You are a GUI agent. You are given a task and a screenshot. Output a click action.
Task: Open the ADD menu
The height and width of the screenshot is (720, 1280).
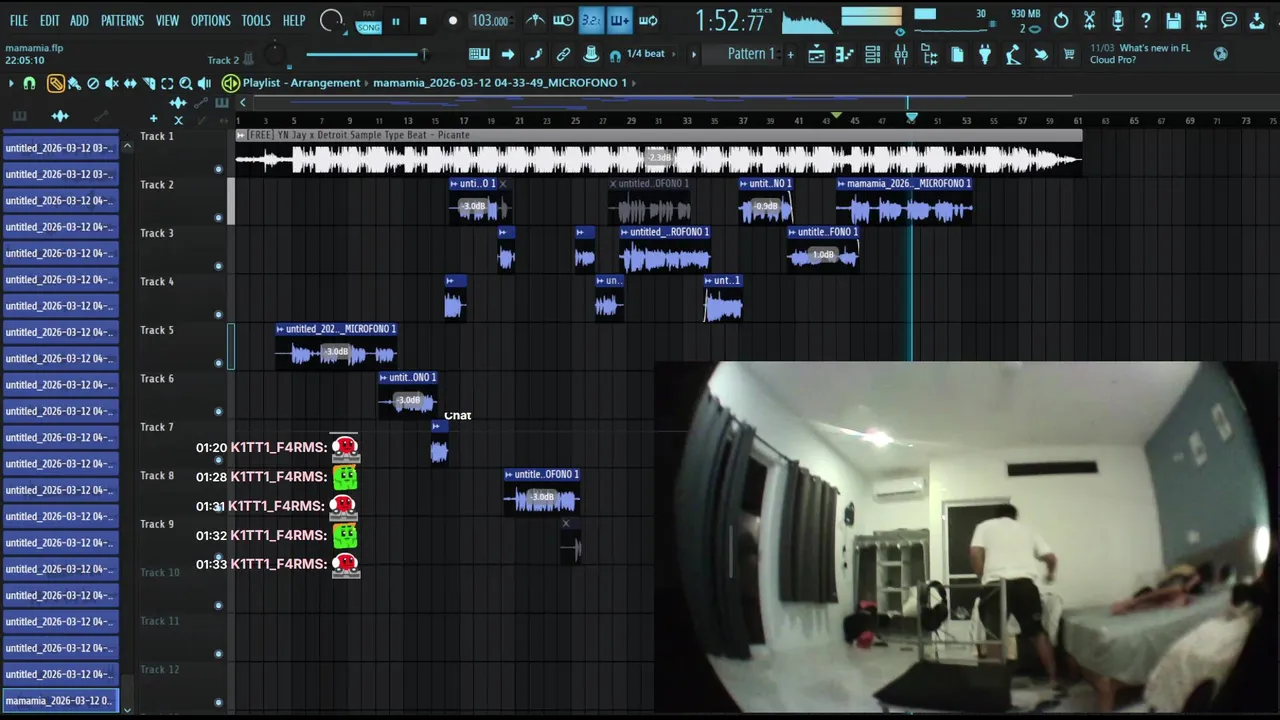tap(79, 20)
